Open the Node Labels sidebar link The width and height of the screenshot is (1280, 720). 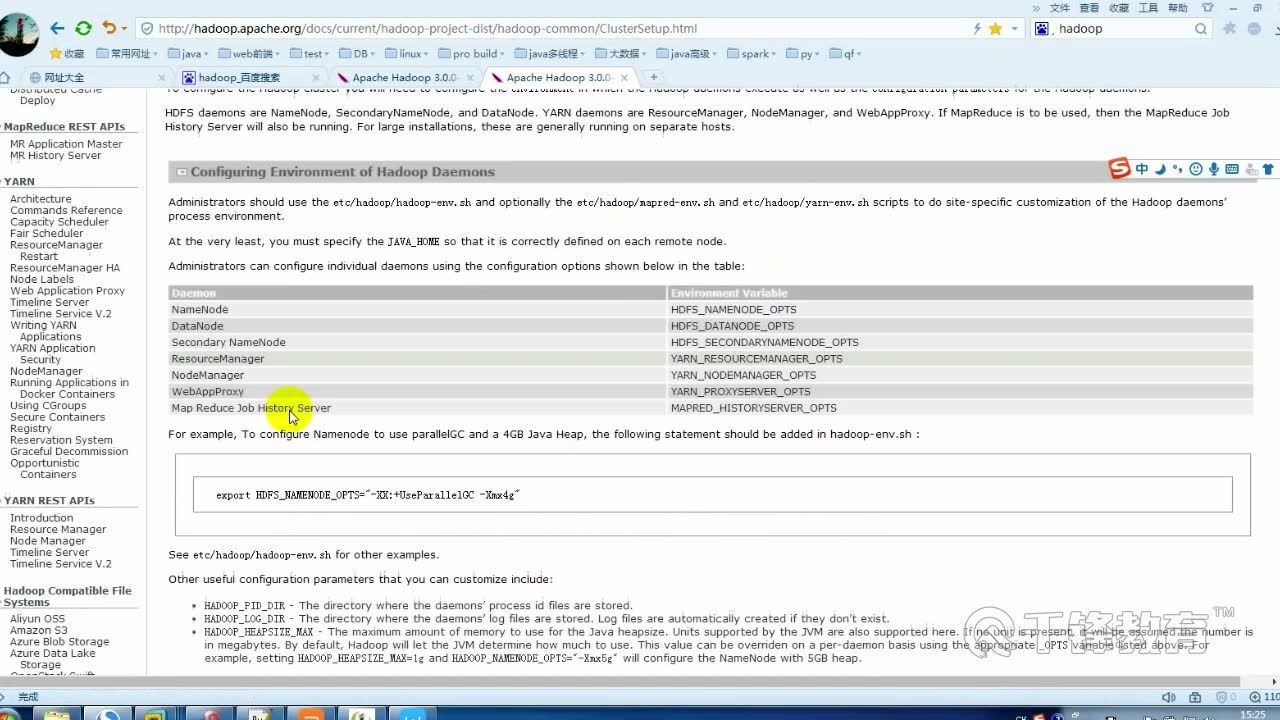pyautogui.click(x=42, y=279)
